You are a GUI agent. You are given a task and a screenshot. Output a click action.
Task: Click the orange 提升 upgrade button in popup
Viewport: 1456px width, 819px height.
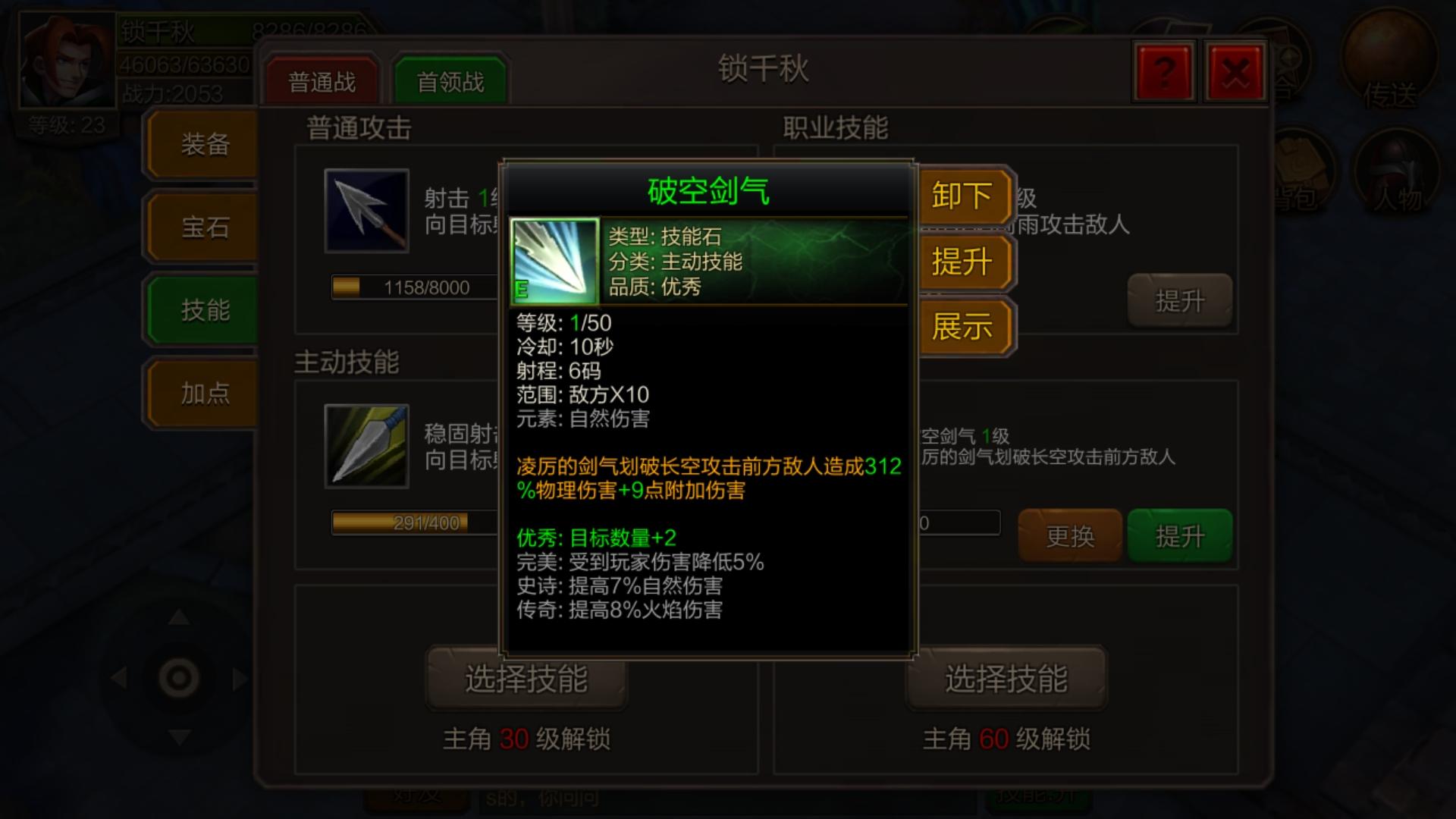click(x=963, y=262)
